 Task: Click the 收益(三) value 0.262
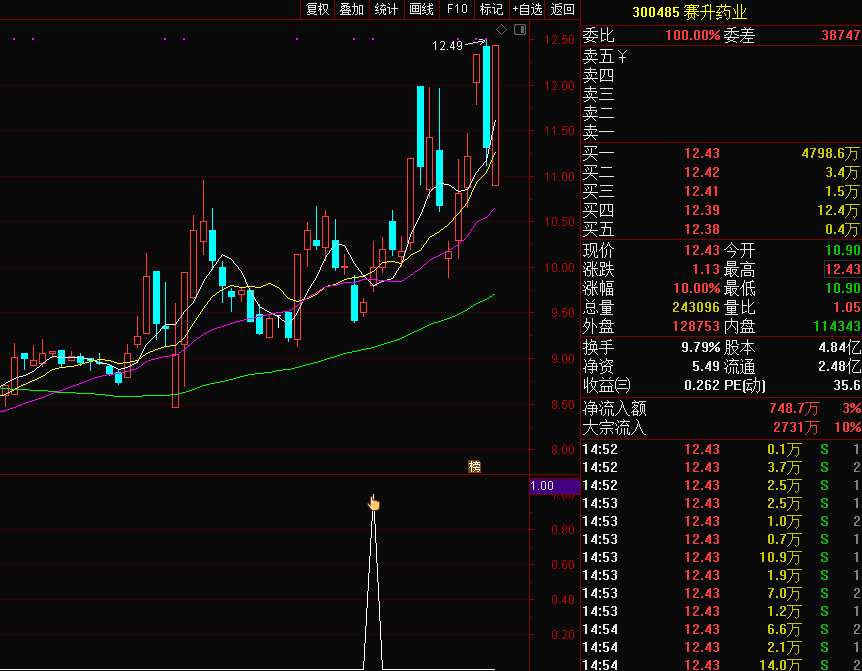coord(701,385)
